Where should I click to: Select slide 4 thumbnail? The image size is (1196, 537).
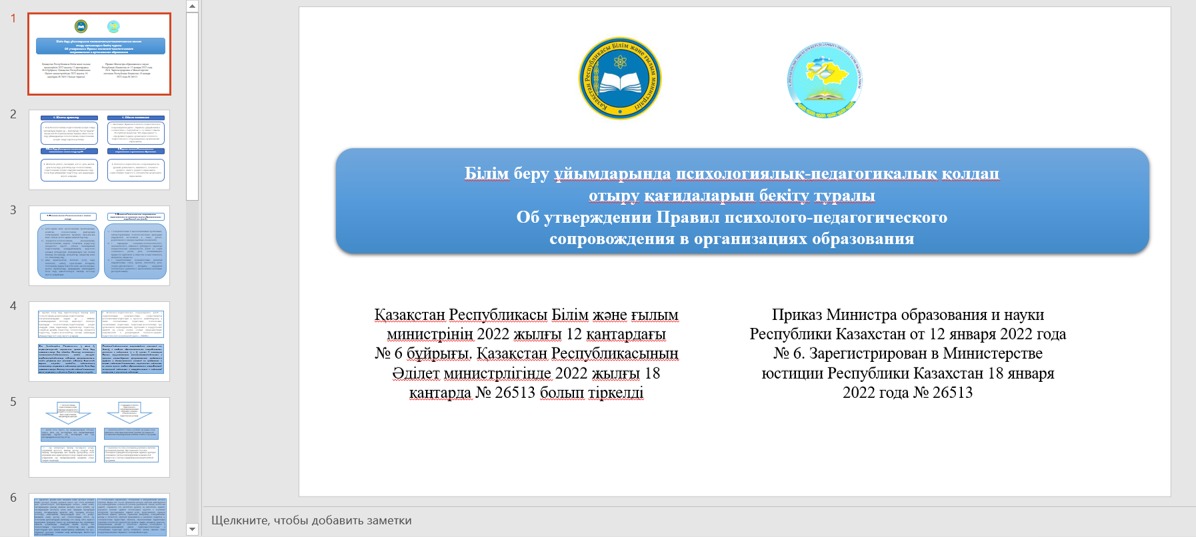pyautogui.click(x=99, y=342)
